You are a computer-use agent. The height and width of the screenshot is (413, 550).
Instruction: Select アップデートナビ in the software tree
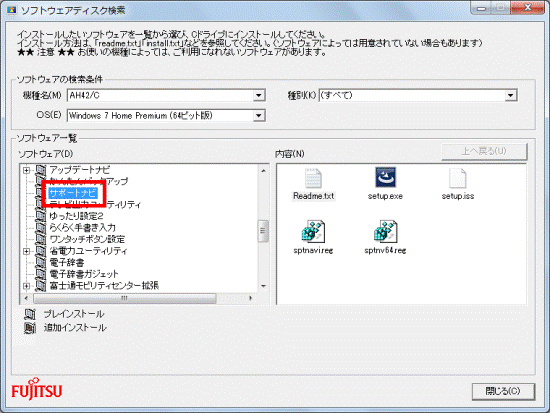80,170
